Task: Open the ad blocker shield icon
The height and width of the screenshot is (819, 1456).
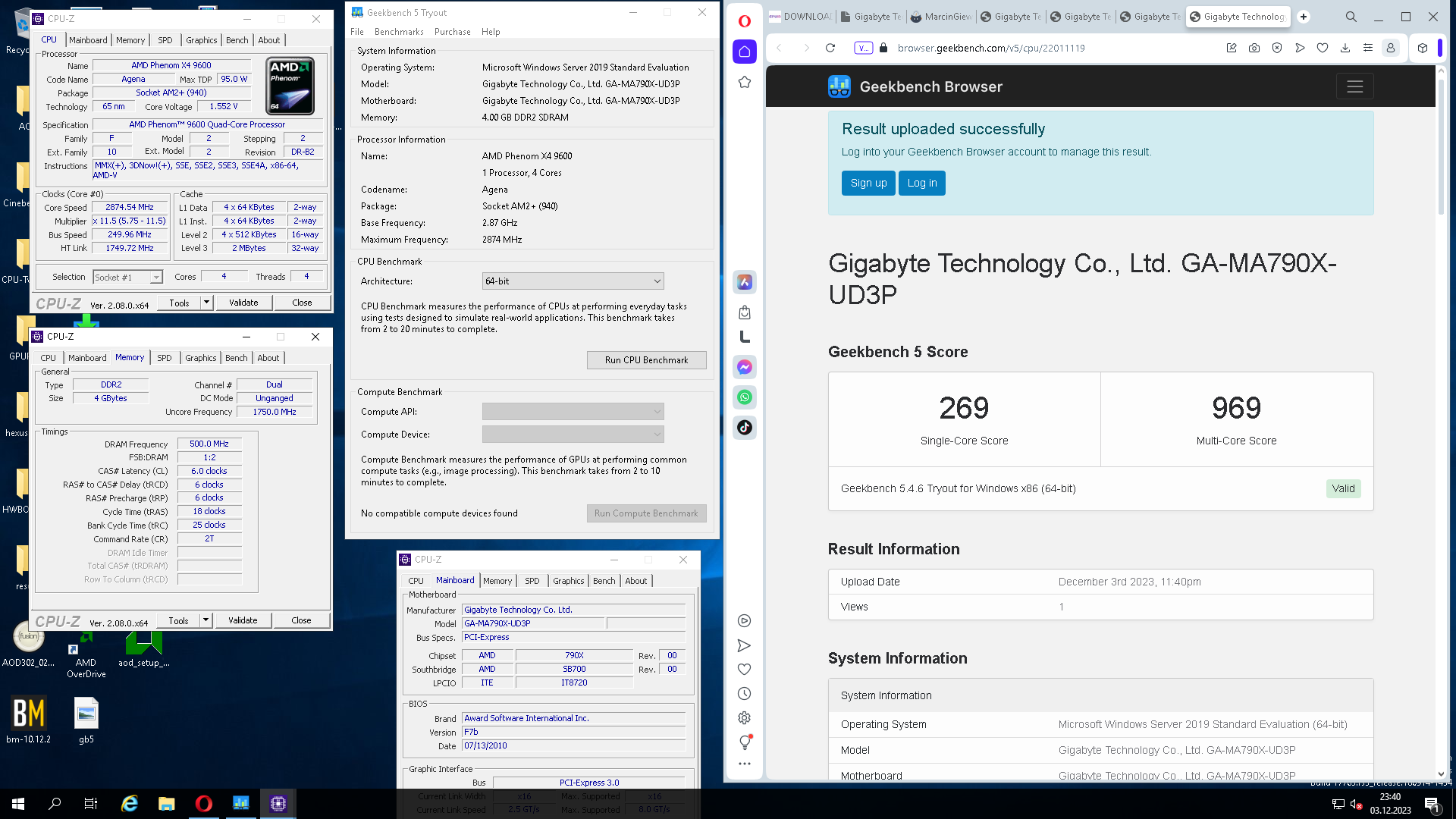Action: [x=1277, y=48]
